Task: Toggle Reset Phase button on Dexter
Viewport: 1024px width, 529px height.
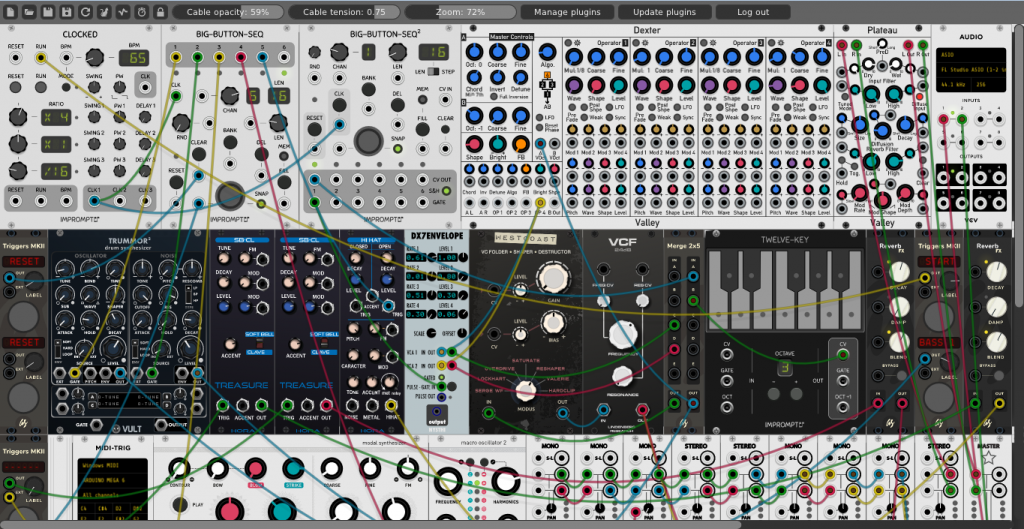Action: (x=539, y=129)
